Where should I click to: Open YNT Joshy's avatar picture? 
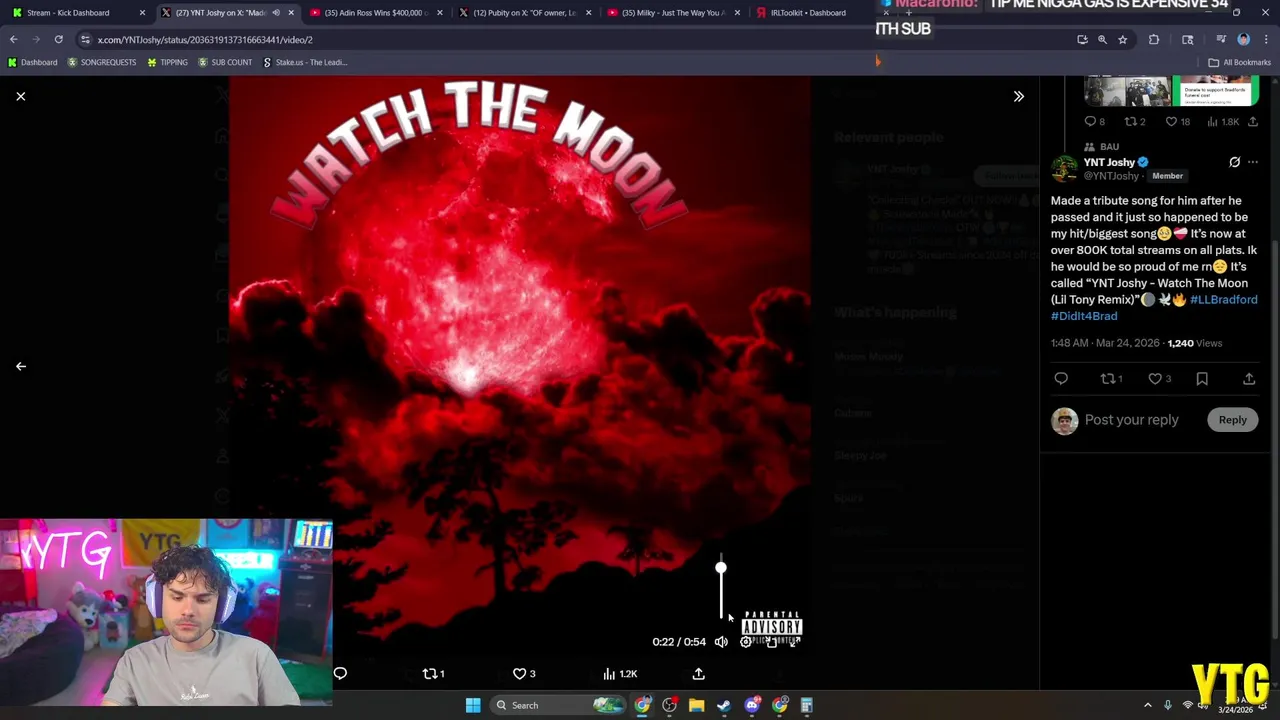(x=1064, y=168)
